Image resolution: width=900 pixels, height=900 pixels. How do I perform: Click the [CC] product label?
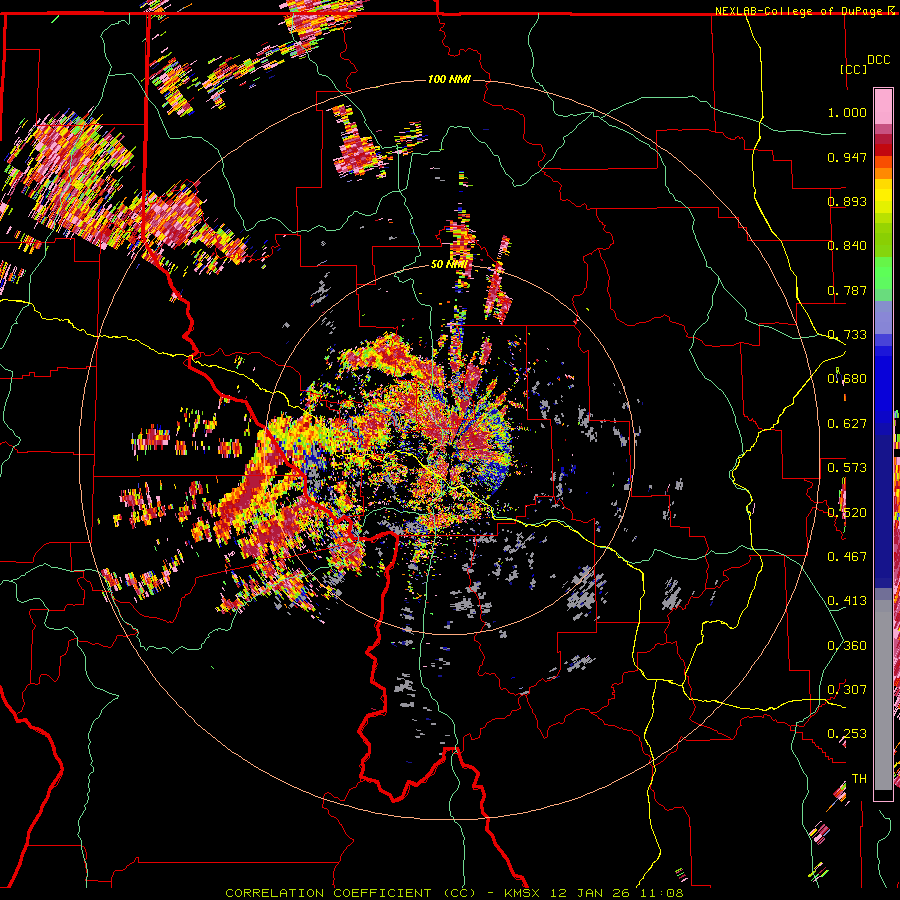coord(854,69)
